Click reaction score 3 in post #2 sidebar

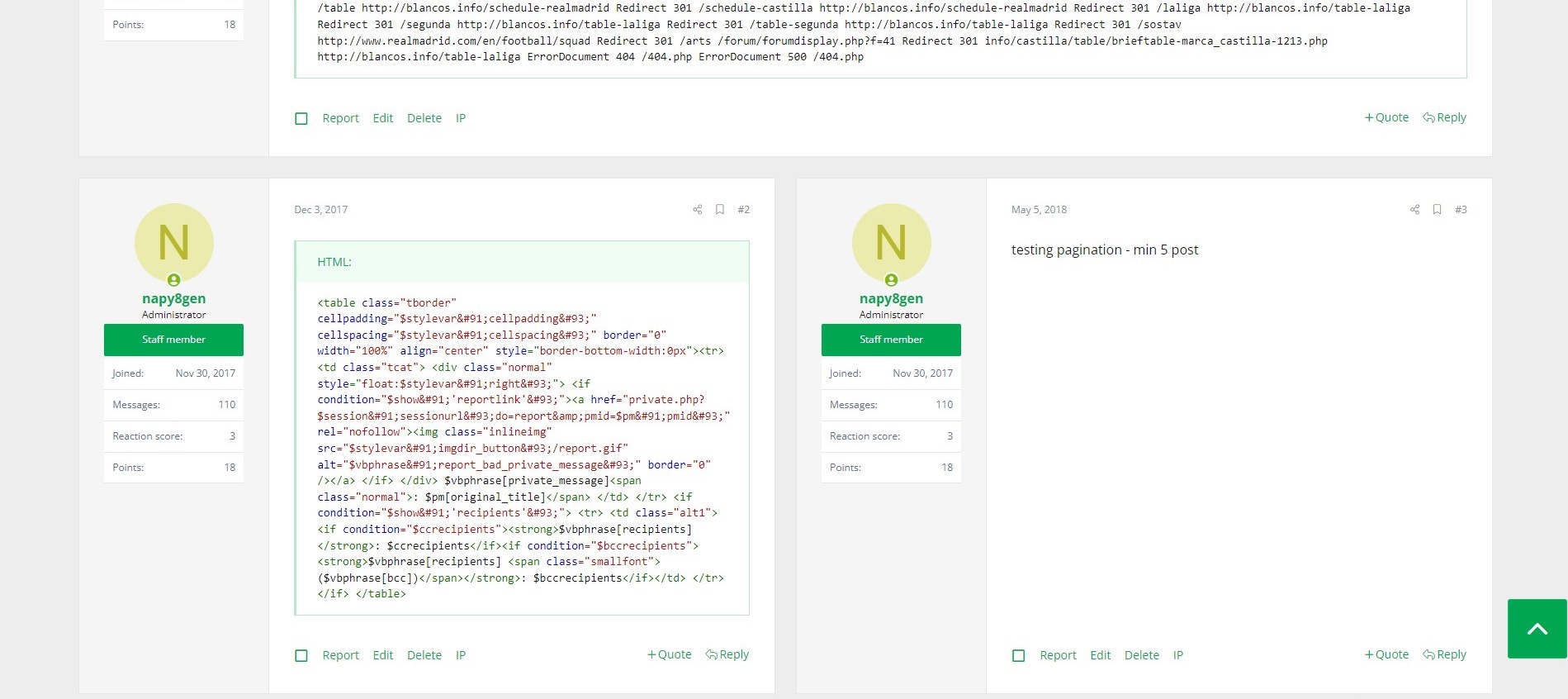click(232, 436)
